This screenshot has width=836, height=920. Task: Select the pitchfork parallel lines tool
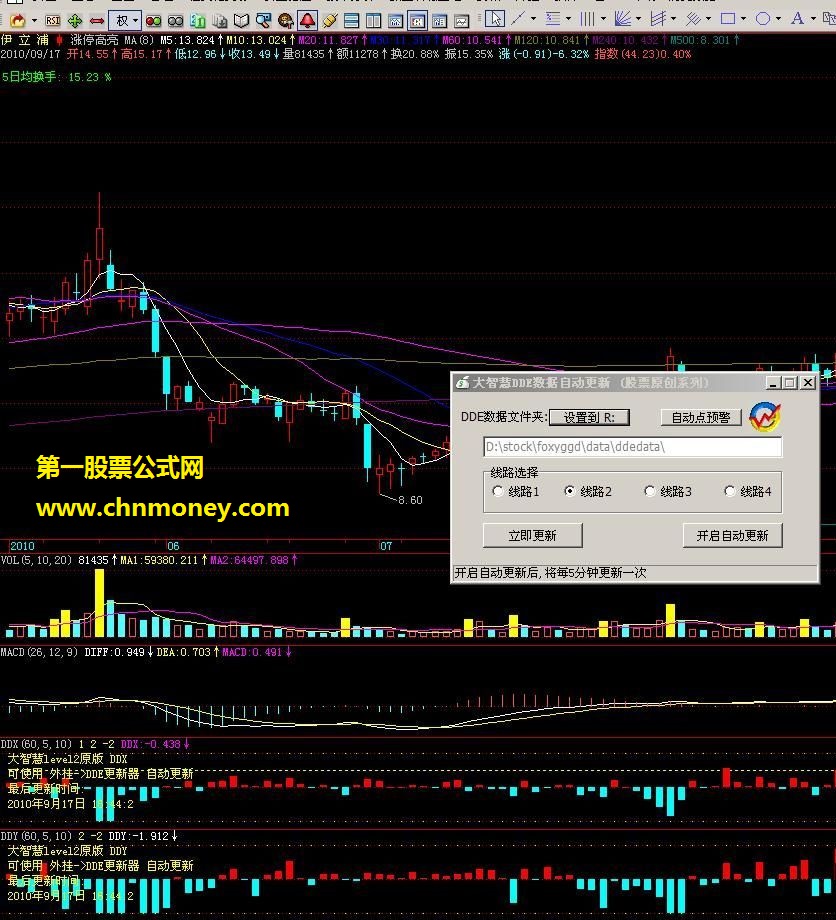658,19
